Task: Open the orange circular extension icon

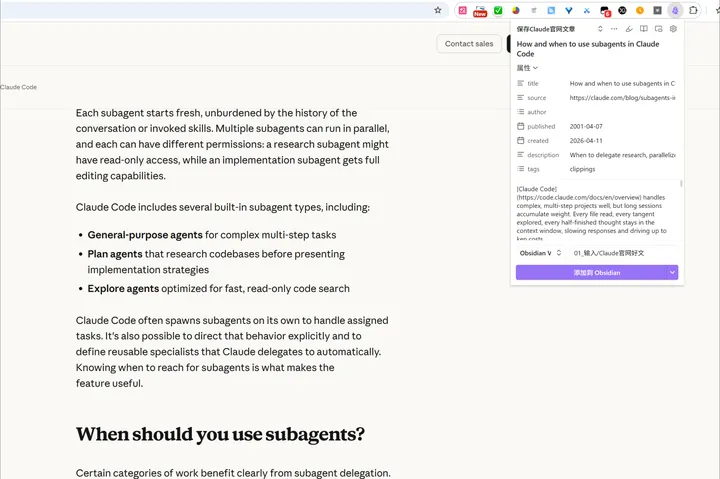Action: click(x=640, y=10)
